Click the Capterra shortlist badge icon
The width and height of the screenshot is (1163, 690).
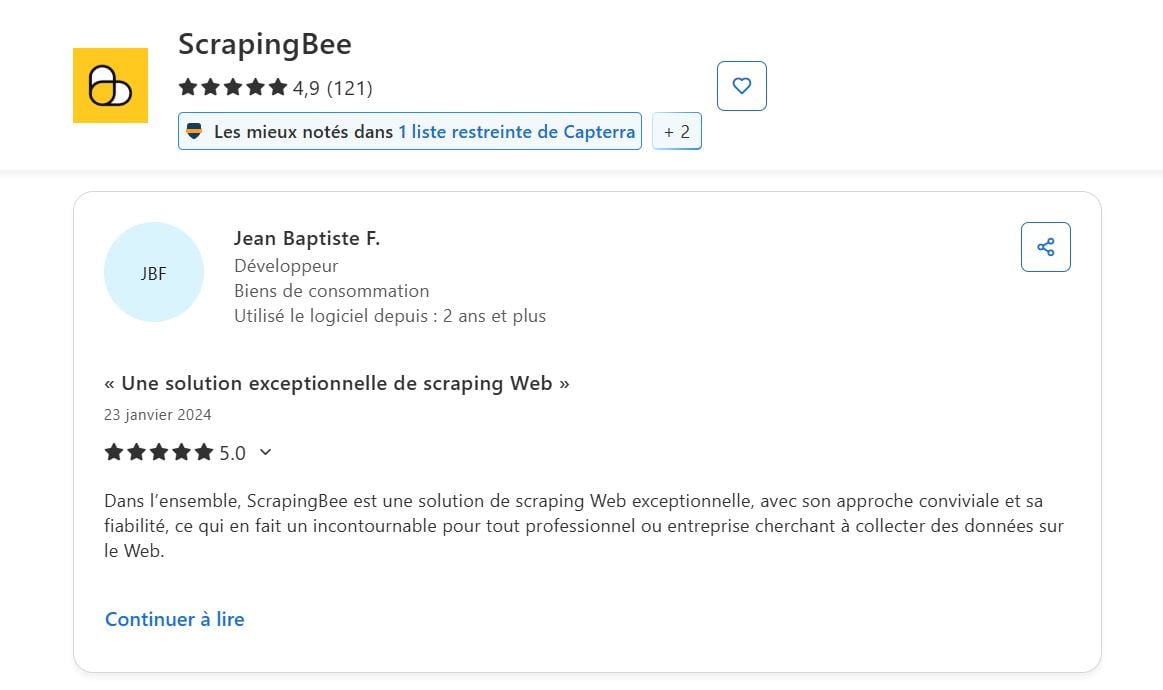(195, 131)
